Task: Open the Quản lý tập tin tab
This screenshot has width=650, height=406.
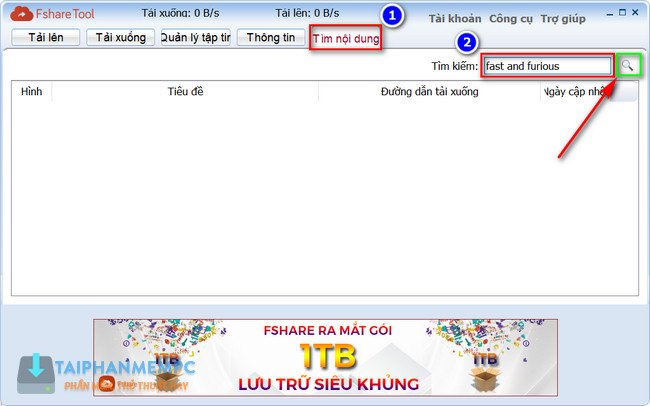Action: pos(195,38)
